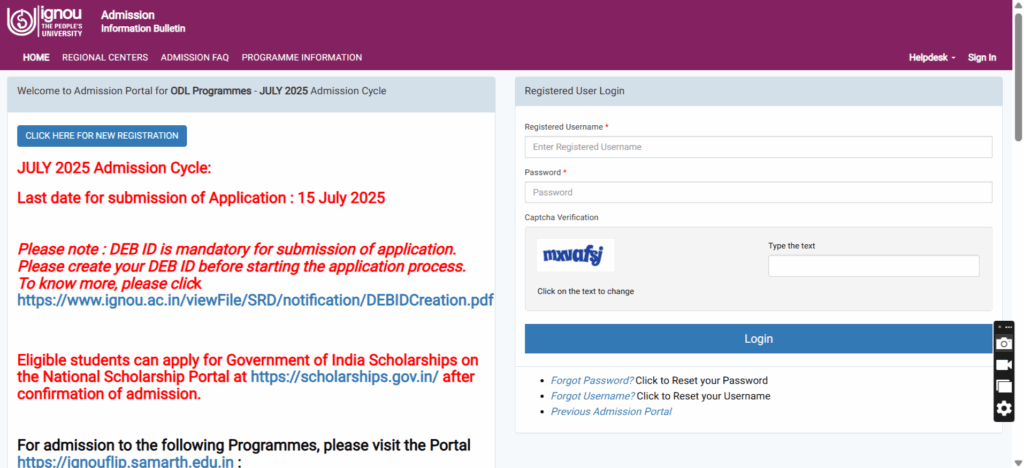The width and height of the screenshot is (1024, 468).
Task: Open the gallery windows icon
Action: tap(1004, 387)
